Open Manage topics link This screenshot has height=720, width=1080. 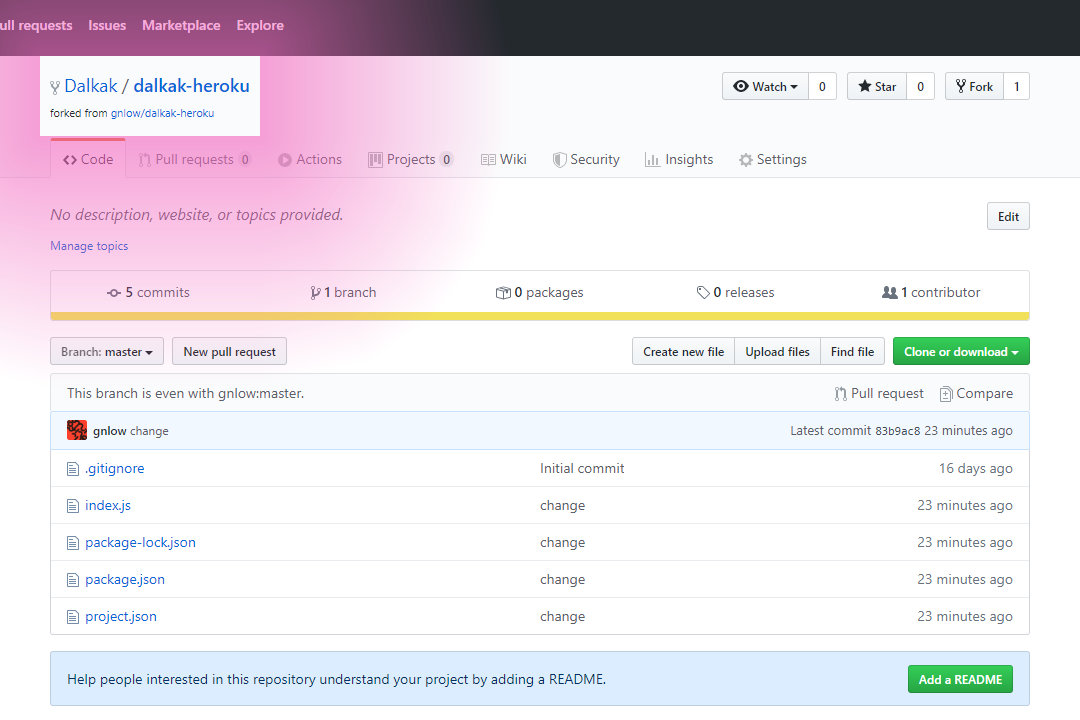click(89, 246)
